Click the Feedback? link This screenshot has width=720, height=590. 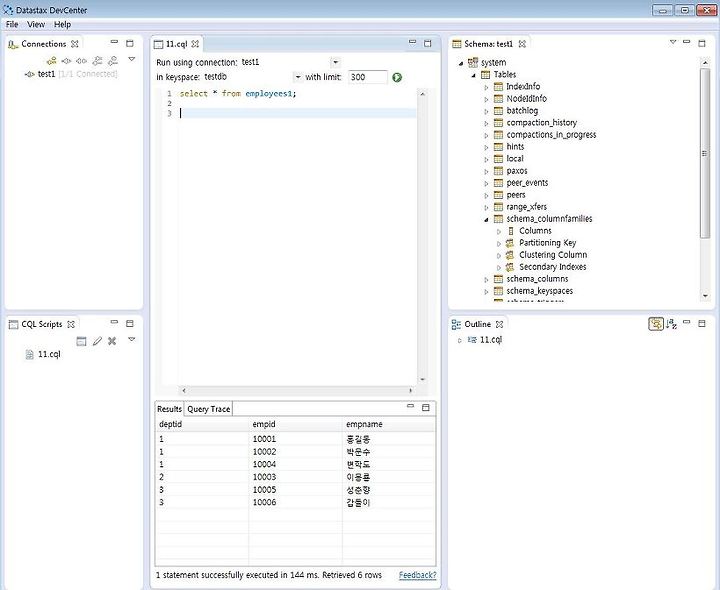tap(417, 575)
